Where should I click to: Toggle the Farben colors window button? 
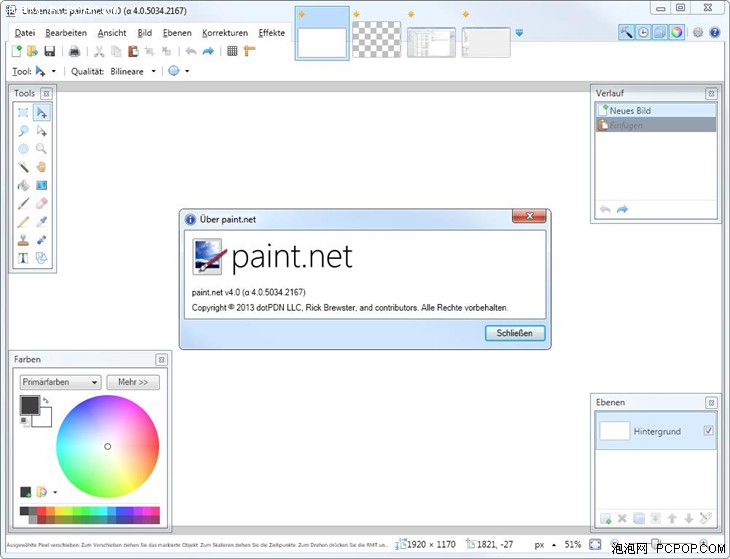(676, 32)
